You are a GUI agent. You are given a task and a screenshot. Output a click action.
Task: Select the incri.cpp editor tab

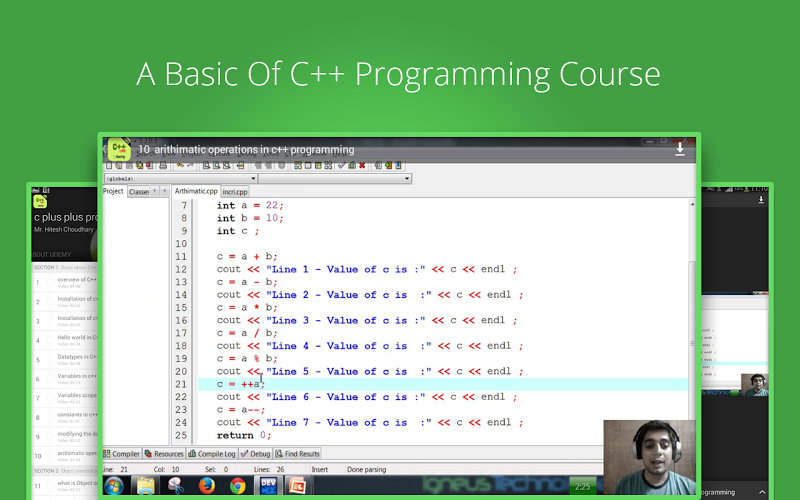(235, 192)
